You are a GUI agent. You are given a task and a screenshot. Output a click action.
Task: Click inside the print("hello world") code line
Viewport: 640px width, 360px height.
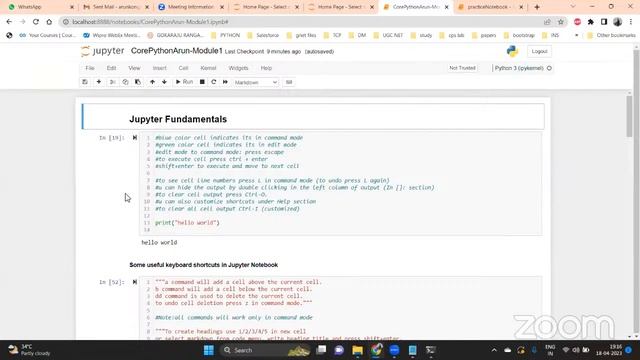point(187,223)
